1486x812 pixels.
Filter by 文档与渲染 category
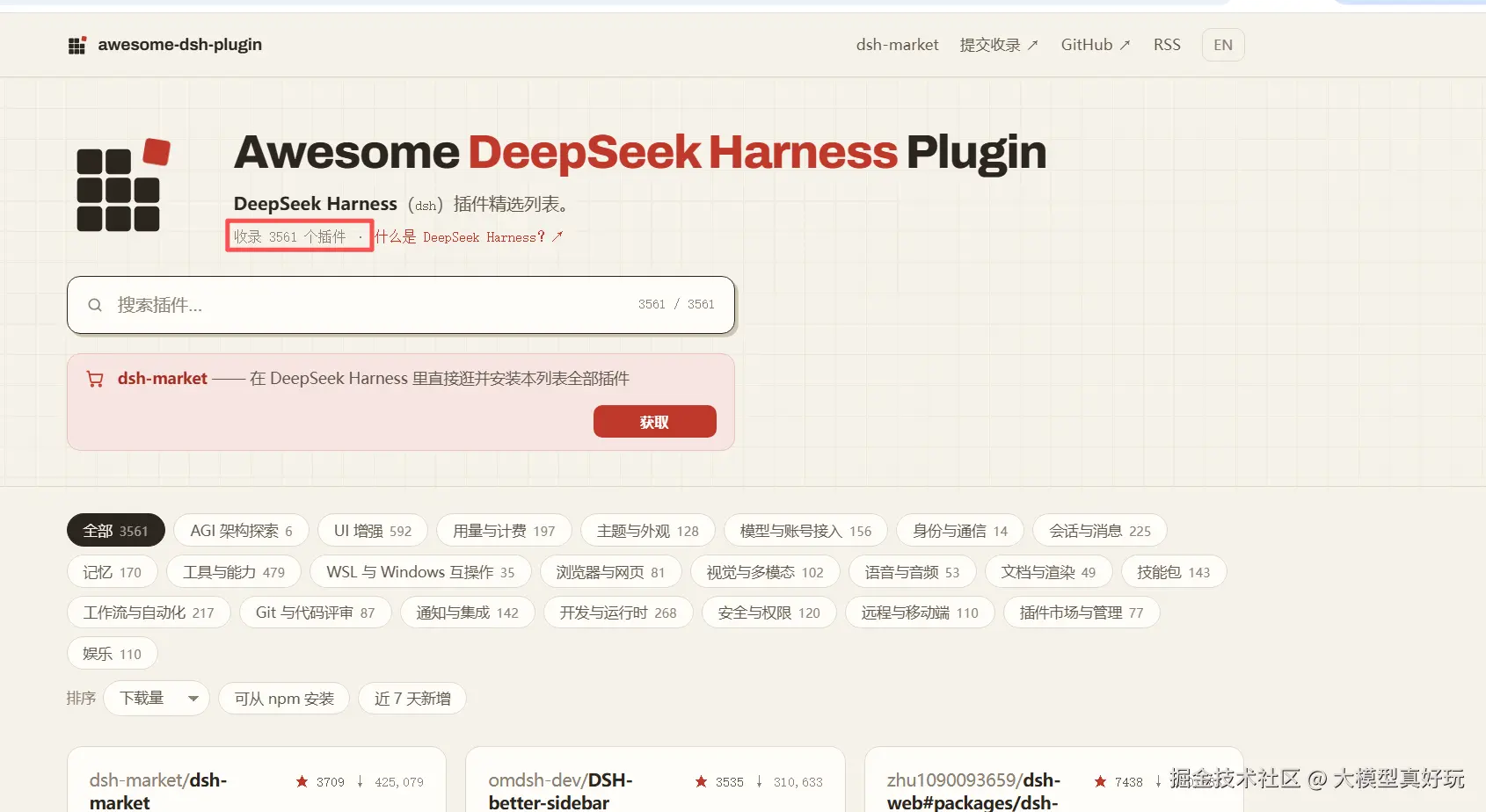pyautogui.click(x=1049, y=571)
